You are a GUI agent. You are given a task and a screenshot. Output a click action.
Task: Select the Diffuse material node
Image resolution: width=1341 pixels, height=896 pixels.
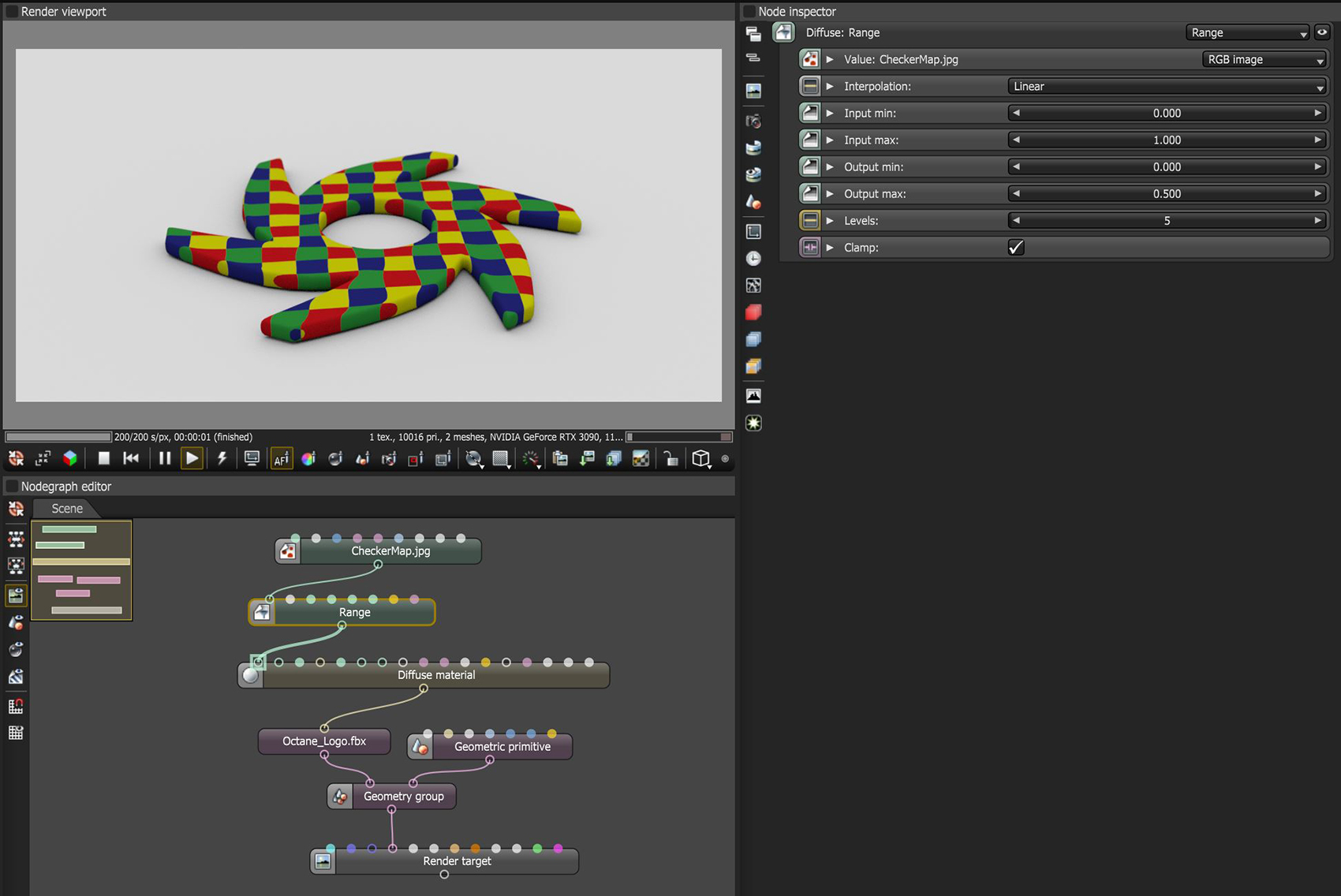(x=424, y=675)
